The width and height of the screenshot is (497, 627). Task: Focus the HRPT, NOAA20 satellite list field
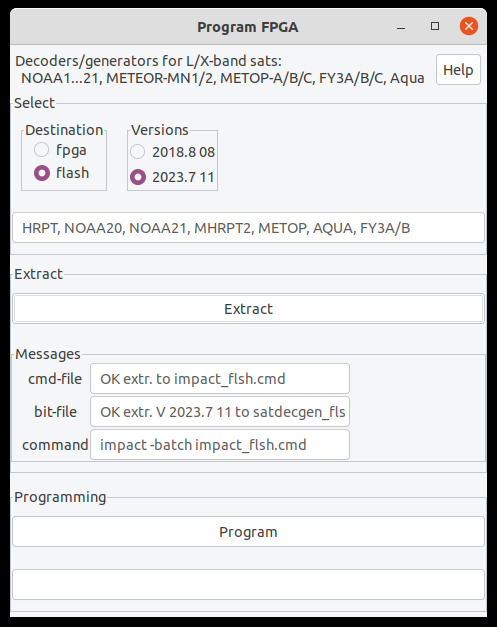click(x=248, y=228)
